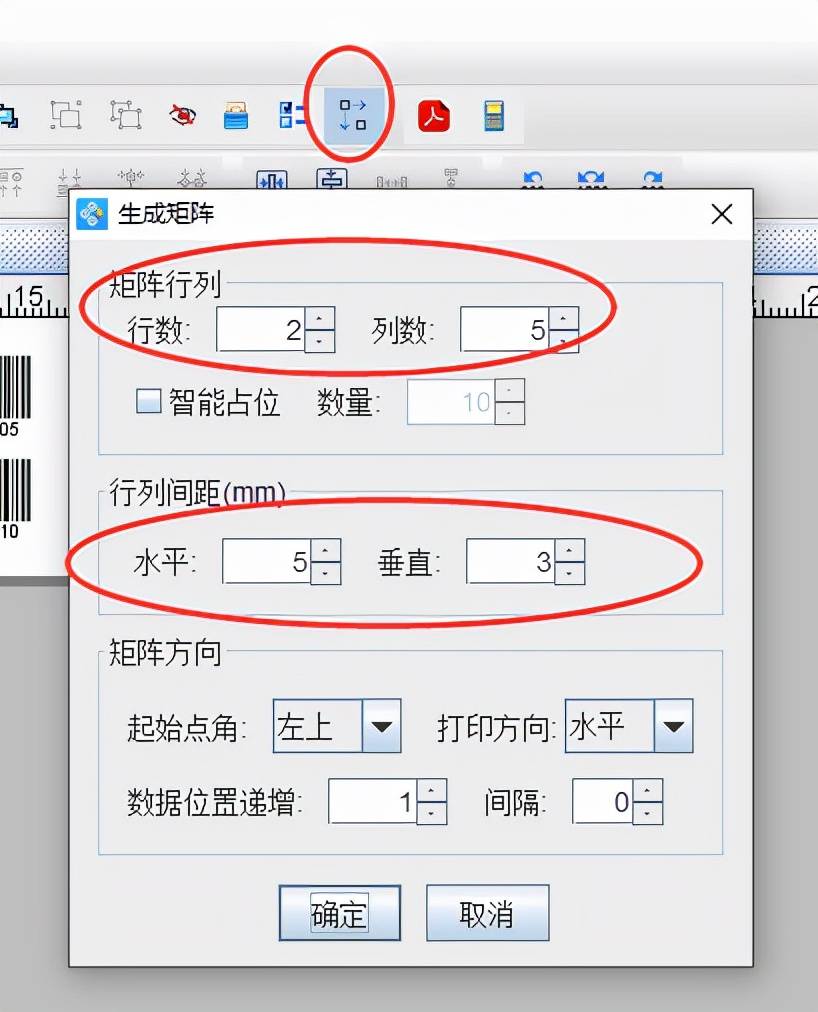Viewport: 818px width, 1012px height.
Task: Click the blue checklist toolbar icon
Action: click(292, 116)
